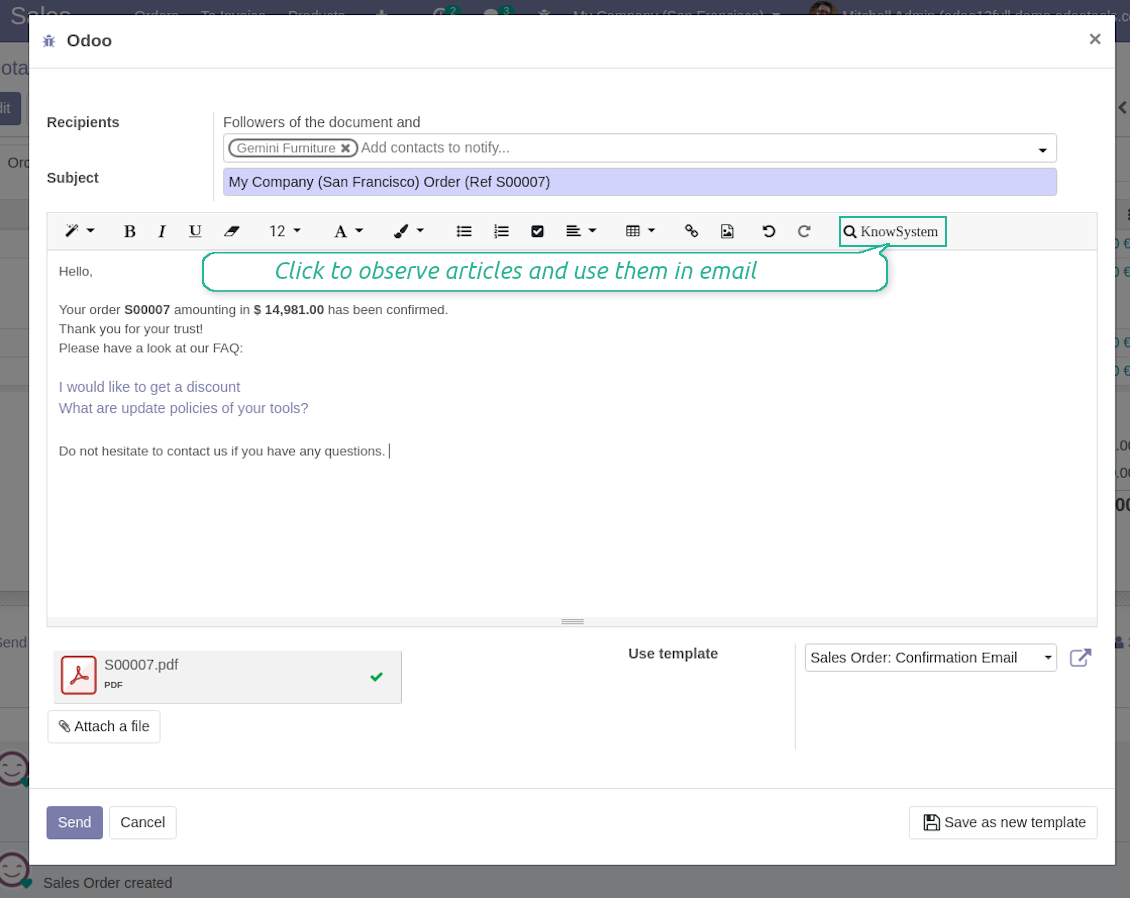Save as new template
The width and height of the screenshot is (1130, 898).
(1003, 822)
